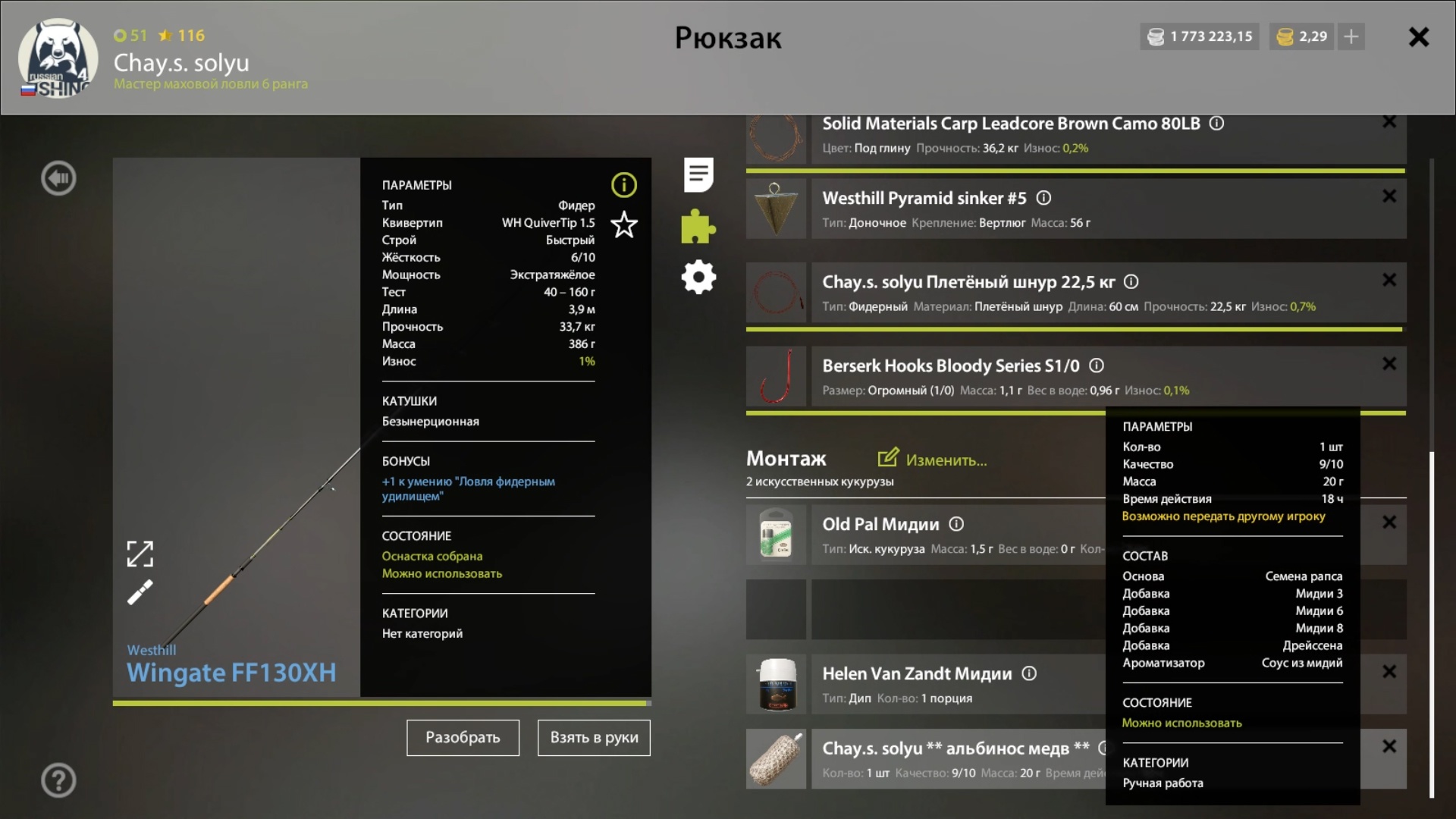This screenshot has height=819, width=1456.
Task: Open the notes document icon
Action: 698,175
